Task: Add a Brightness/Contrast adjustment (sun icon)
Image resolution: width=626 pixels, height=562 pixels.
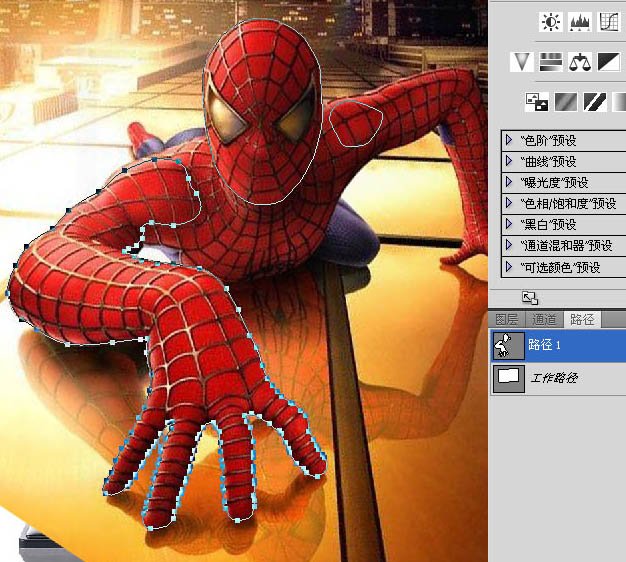Action: (x=551, y=22)
